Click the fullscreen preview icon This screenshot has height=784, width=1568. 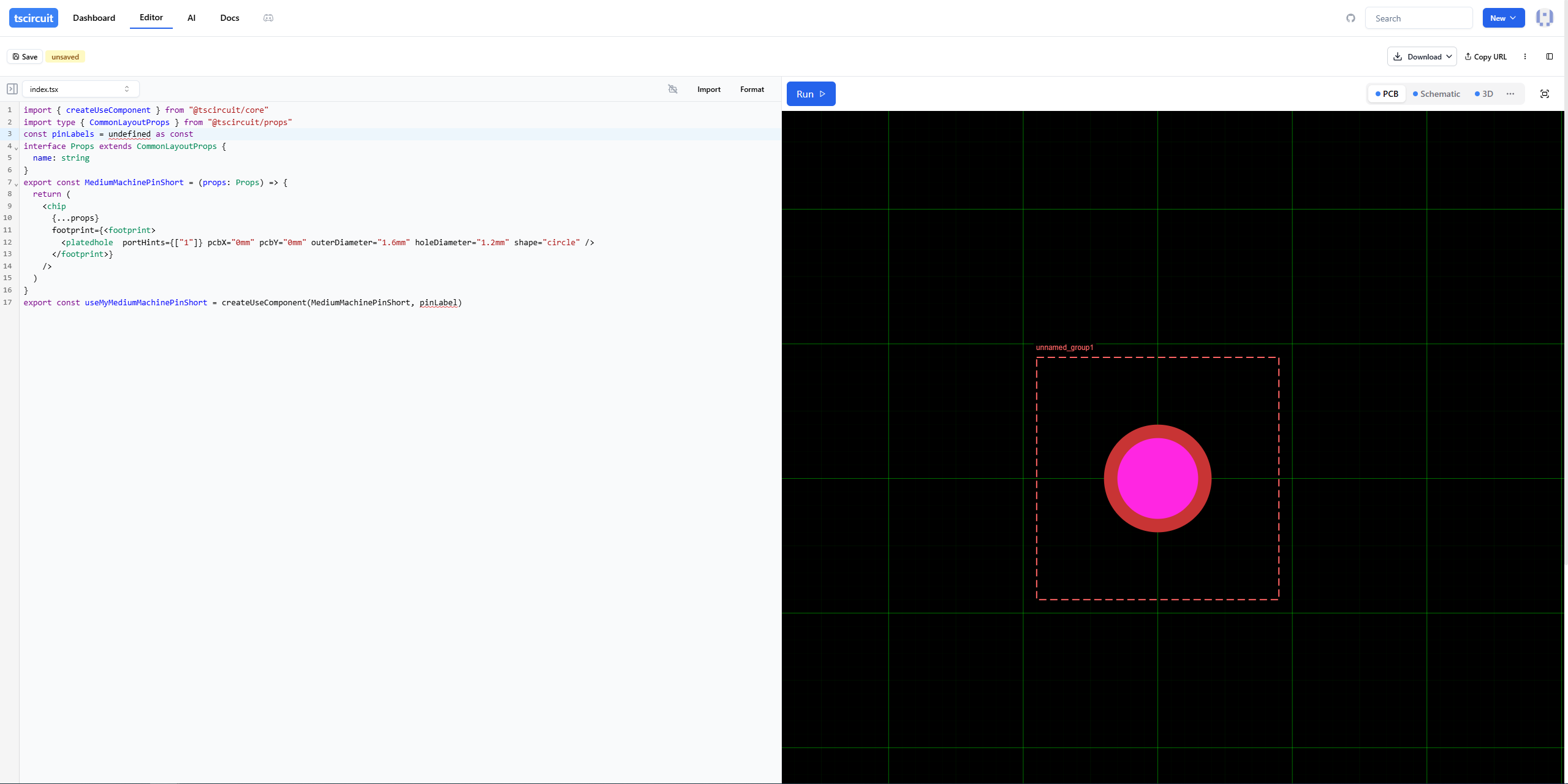(x=1544, y=94)
